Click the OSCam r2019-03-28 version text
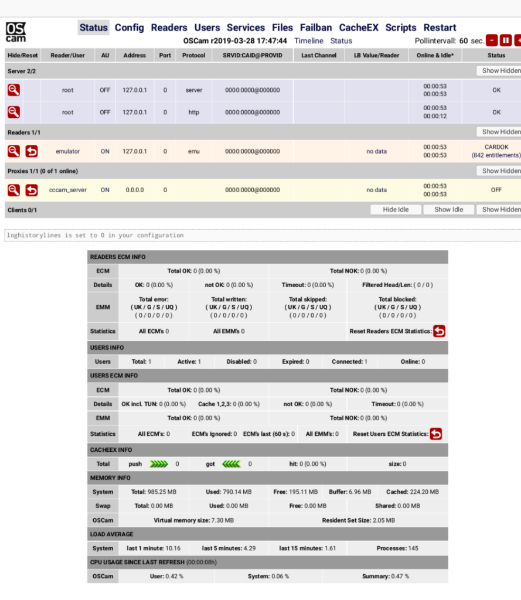Viewport: 521px width, 600px height. [235, 41]
